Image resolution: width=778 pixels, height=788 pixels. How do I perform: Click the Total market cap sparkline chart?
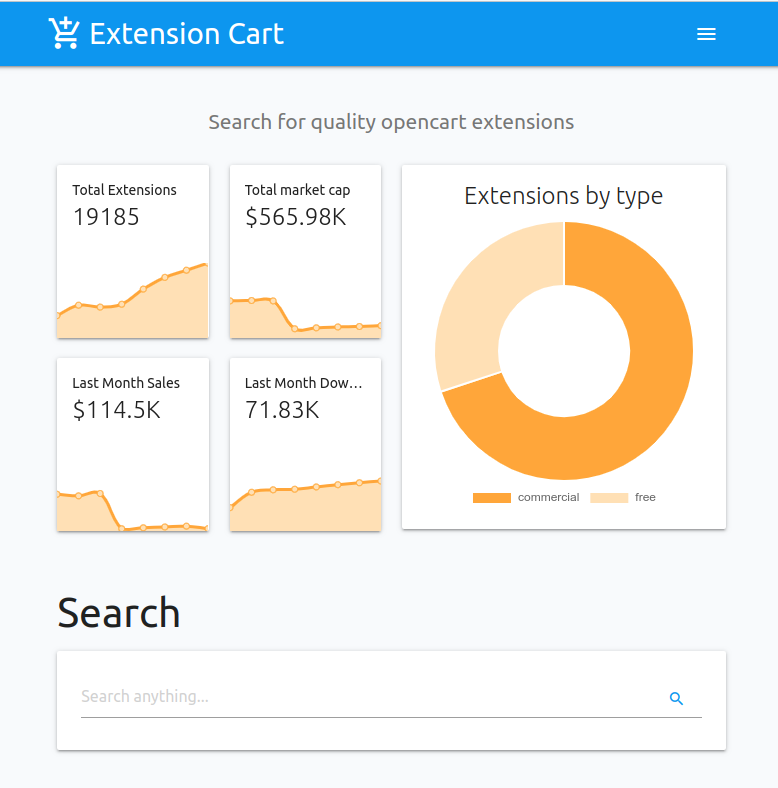[x=305, y=318]
